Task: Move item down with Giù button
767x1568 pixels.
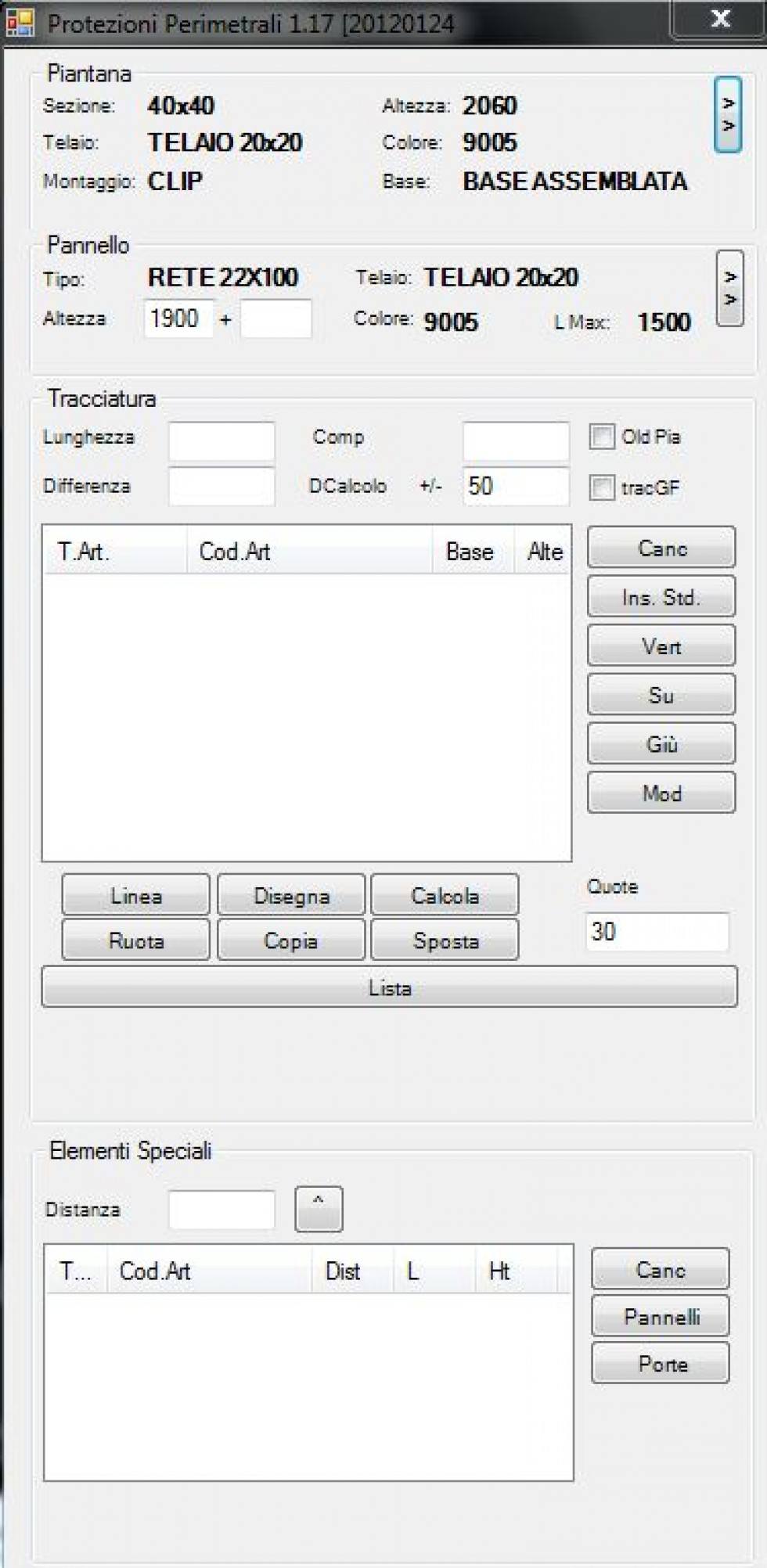Action: (x=661, y=743)
